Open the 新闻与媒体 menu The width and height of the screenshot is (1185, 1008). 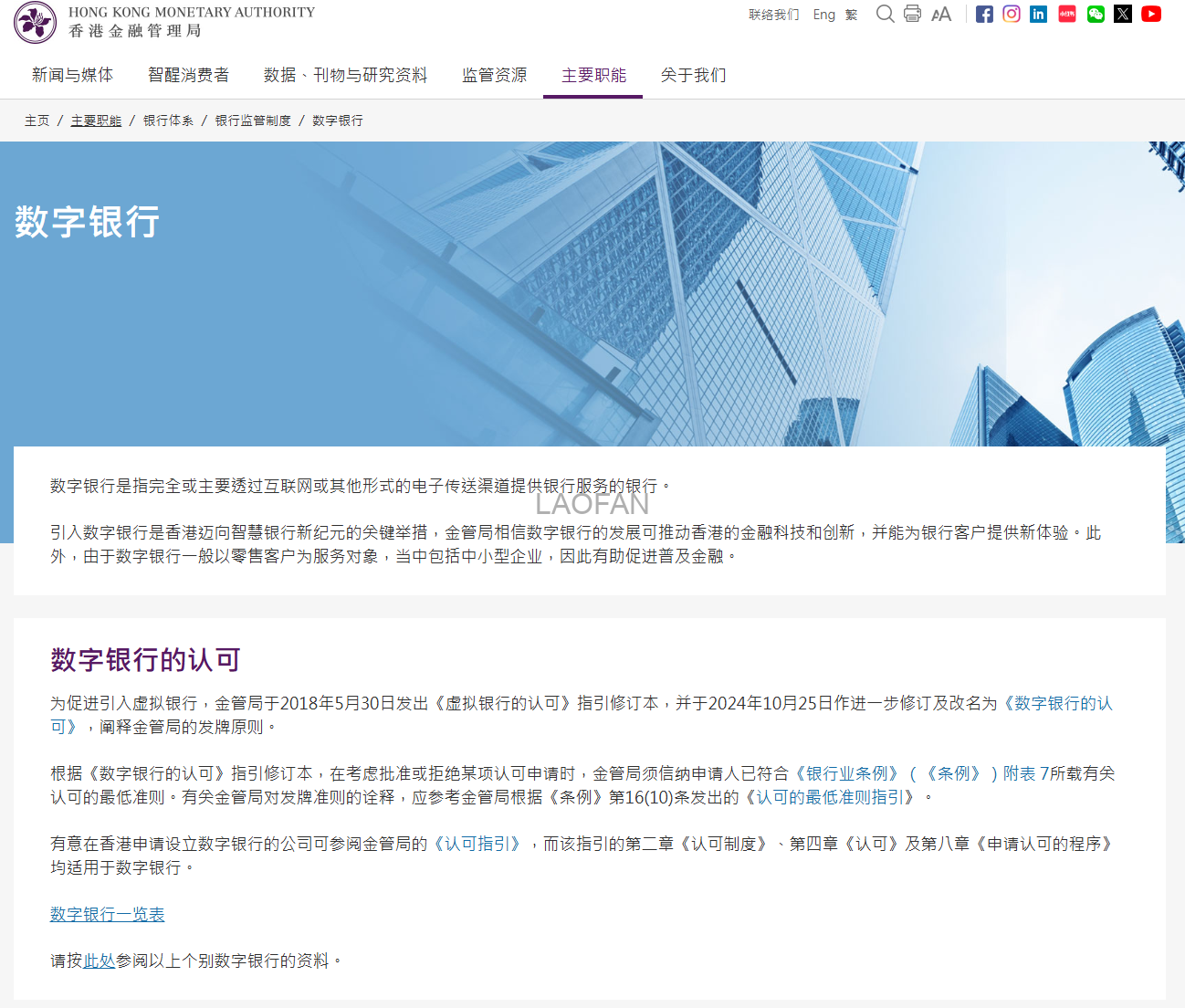(71, 75)
